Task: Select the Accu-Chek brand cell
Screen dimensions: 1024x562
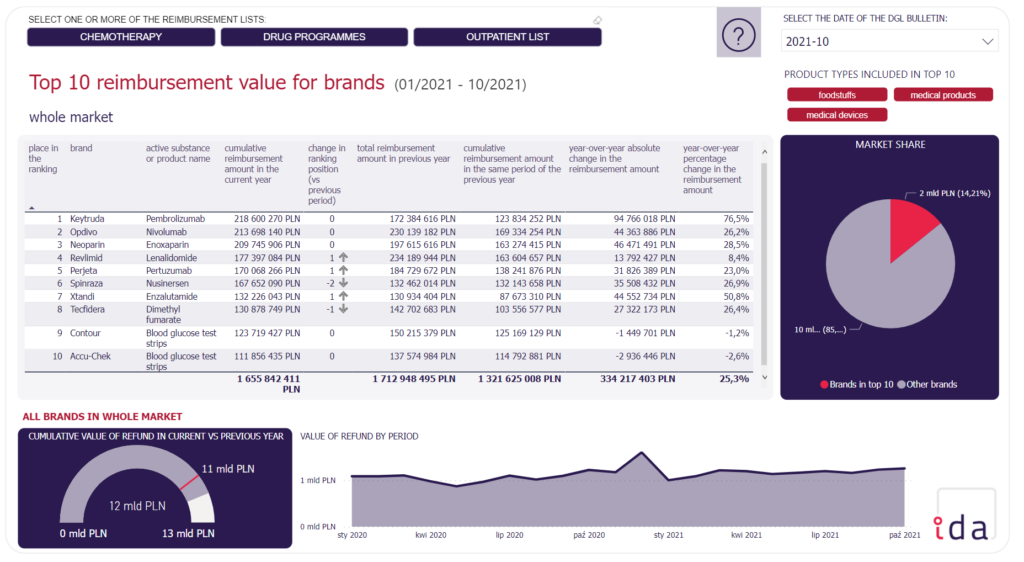Action: [x=90, y=356]
